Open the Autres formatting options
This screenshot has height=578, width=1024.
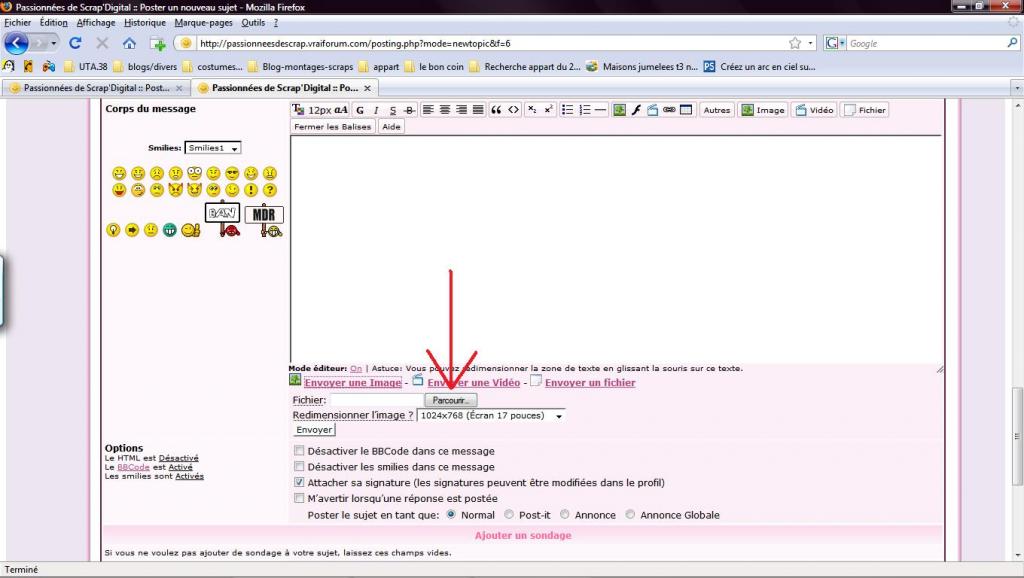tap(716, 110)
